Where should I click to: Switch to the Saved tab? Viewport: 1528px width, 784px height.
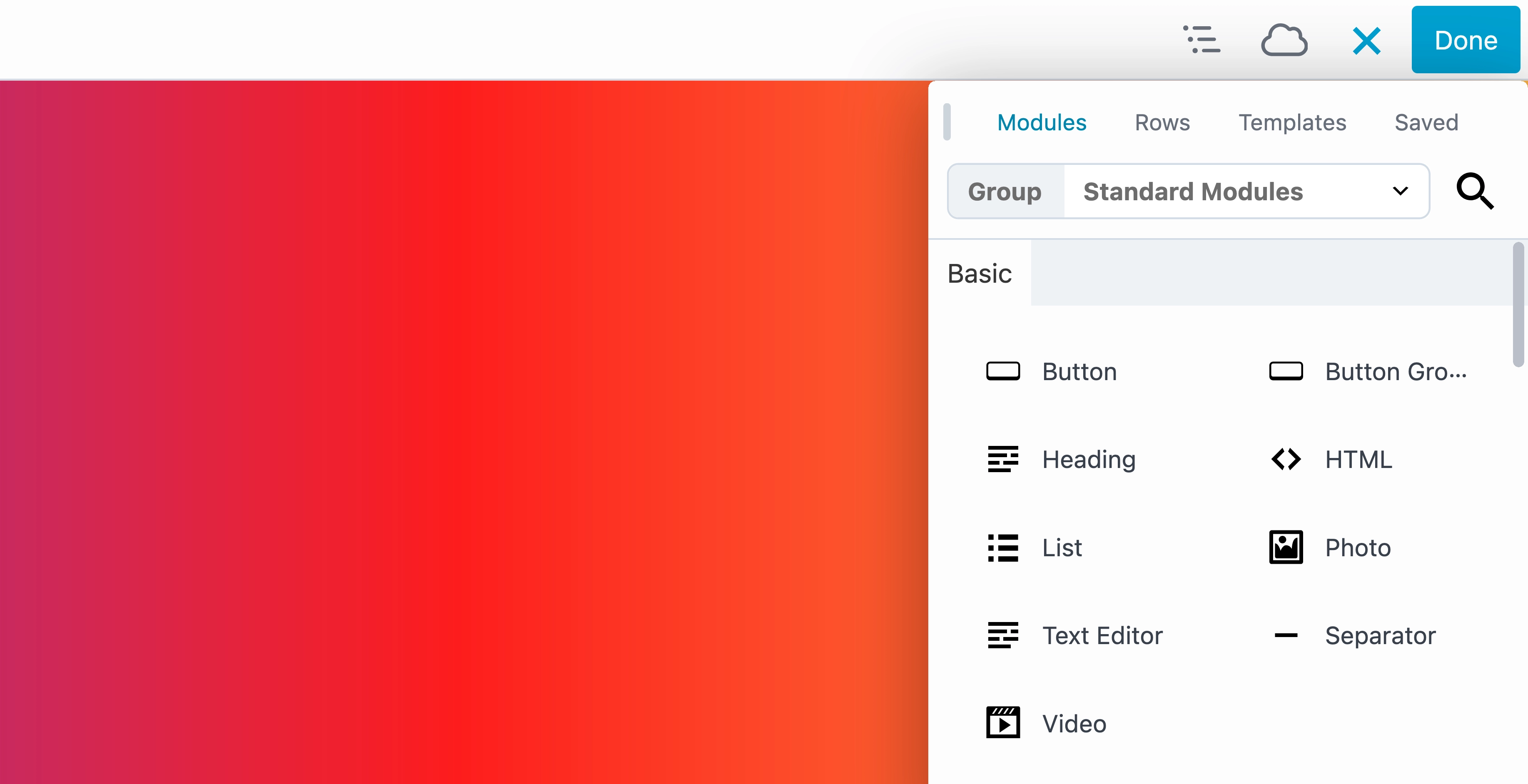click(1426, 122)
